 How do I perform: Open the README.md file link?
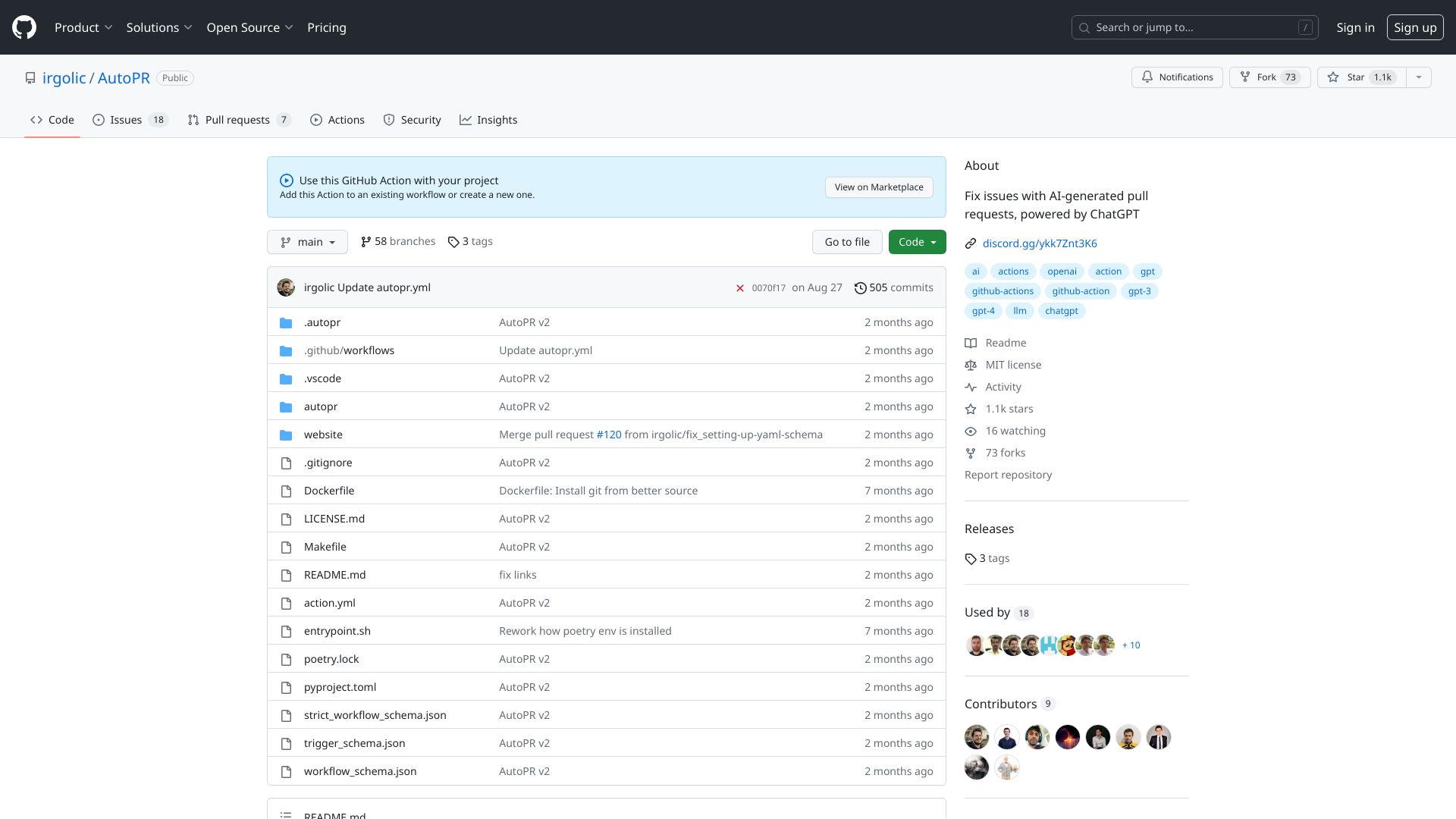[335, 574]
